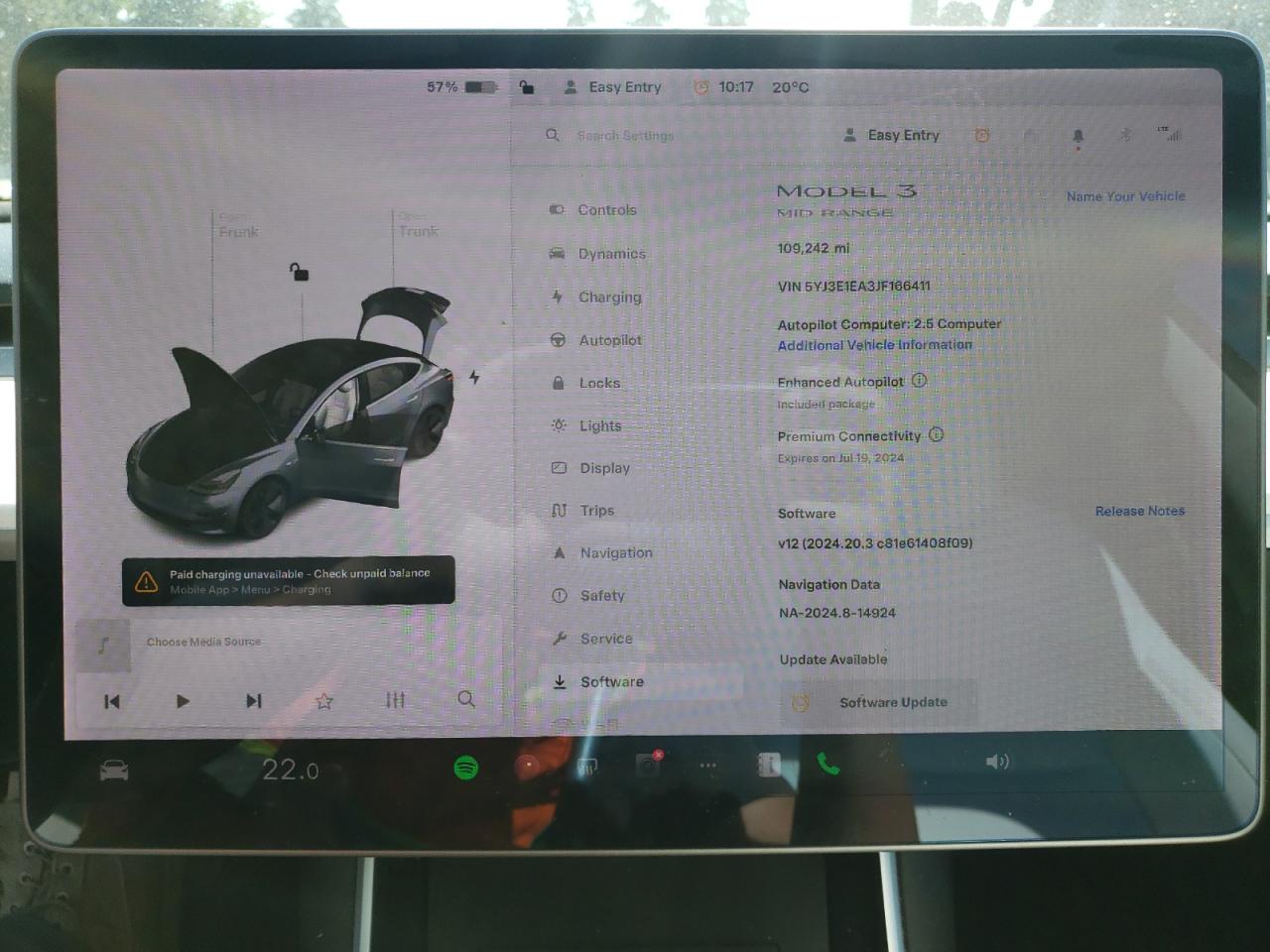This screenshot has width=1270, height=952.
Task: Open the defrost climate icon in bottom bar
Action: point(587,766)
